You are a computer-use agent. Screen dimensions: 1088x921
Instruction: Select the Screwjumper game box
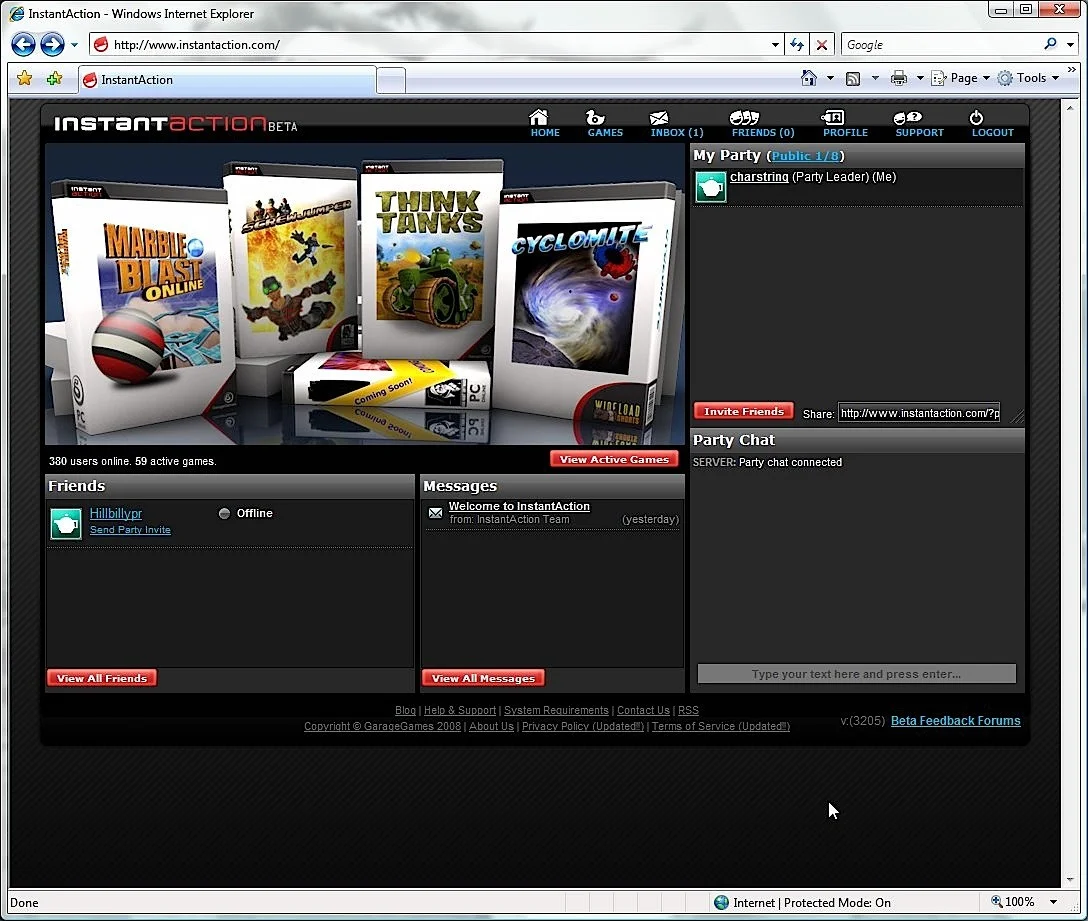[x=291, y=260]
